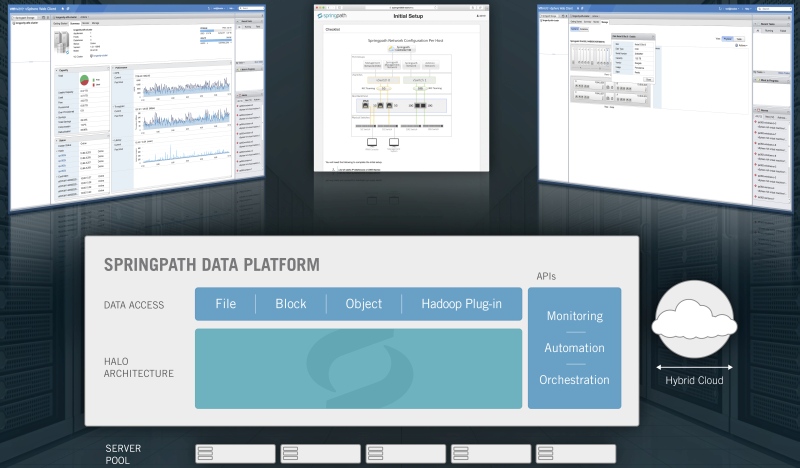800x468 pixels.
Task: Click the Checklist header in center window
Action: click(333, 30)
